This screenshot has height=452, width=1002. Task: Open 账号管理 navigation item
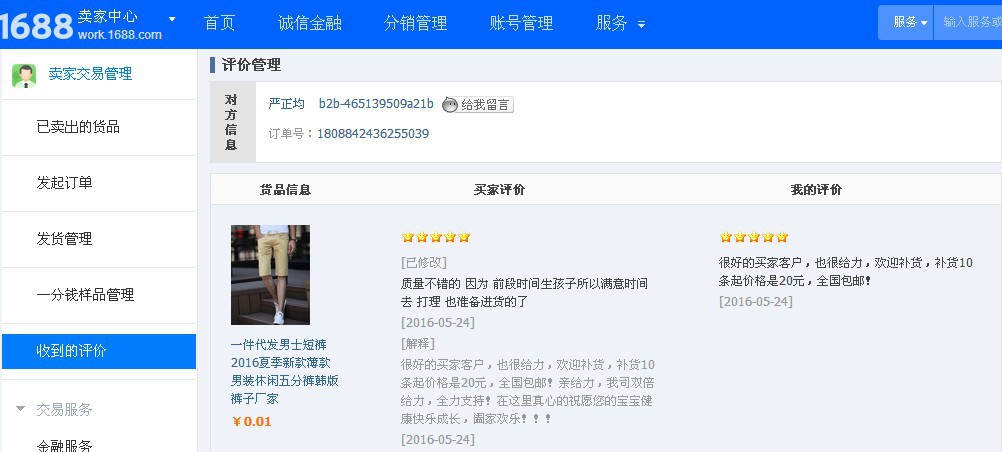click(521, 23)
